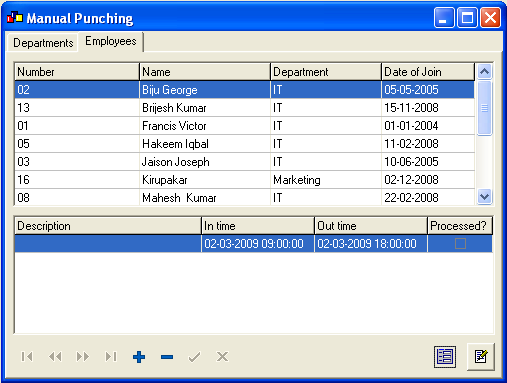Screen dimensions: 507x383
Task: Sort by the Department column header
Action: coord(326,72)
